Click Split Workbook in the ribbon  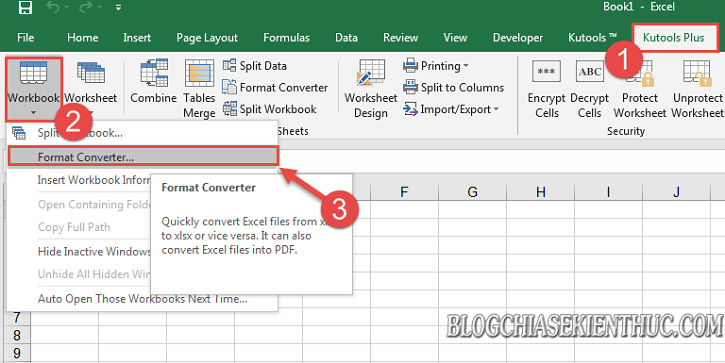270,109
